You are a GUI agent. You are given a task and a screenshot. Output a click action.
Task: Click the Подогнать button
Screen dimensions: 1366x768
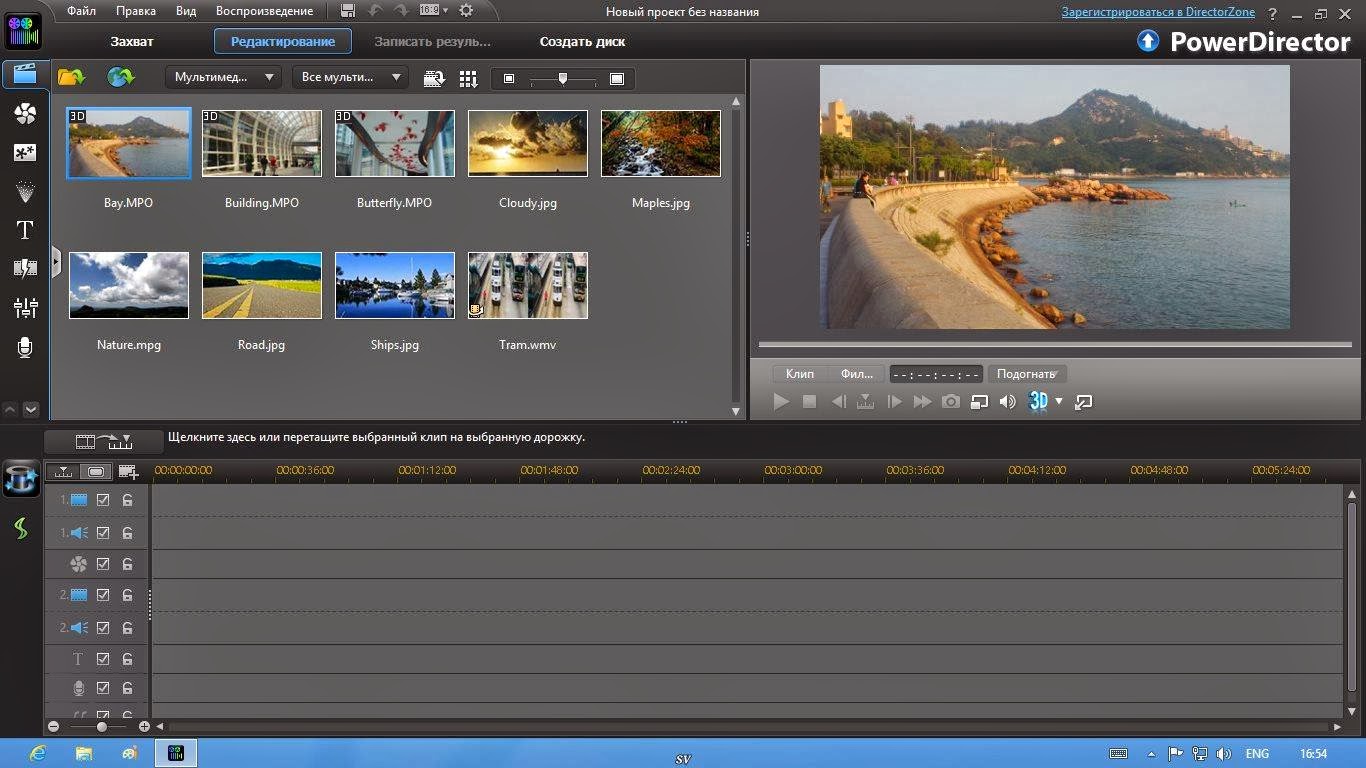tap(1027, 374)
